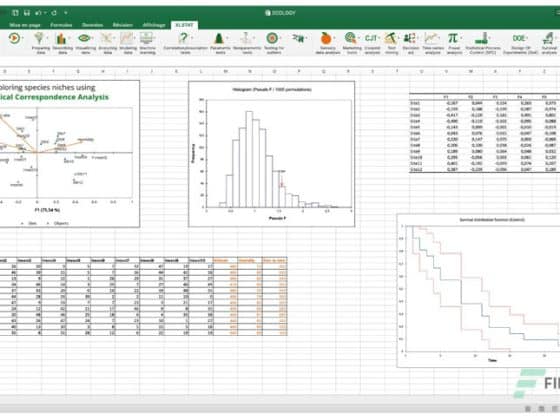
Task: Open Design of Experiments DOE icon
Action: coord(519,38)
